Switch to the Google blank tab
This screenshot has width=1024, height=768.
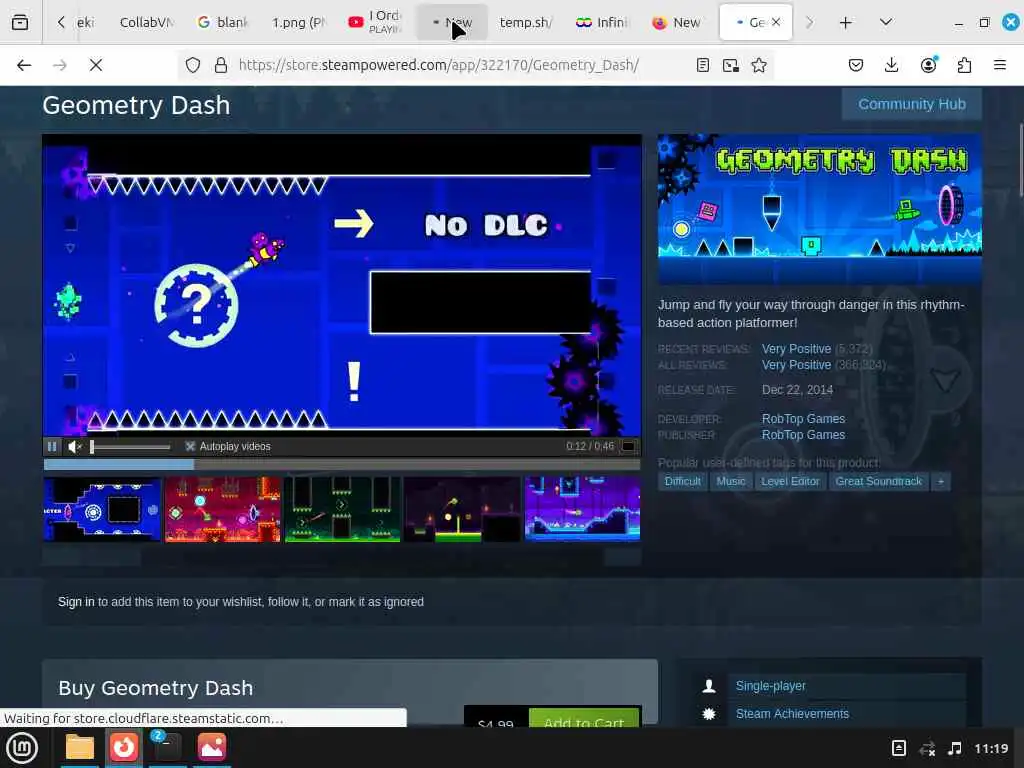point(223,22)
